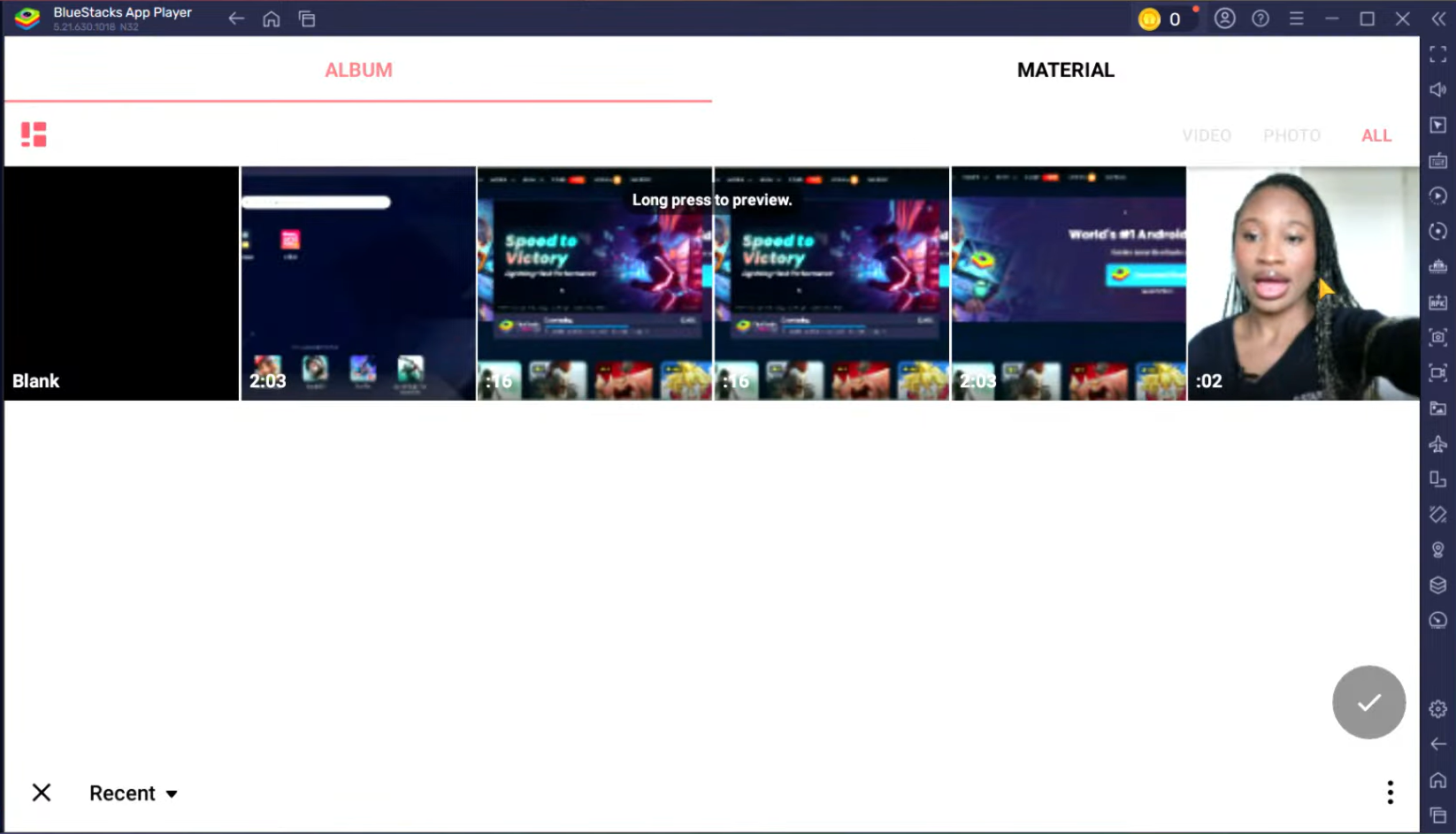This screenshot has width=1456, height=834.
Task: Toggle the gallery grid layout icon
Action: [x=34, y=134]
